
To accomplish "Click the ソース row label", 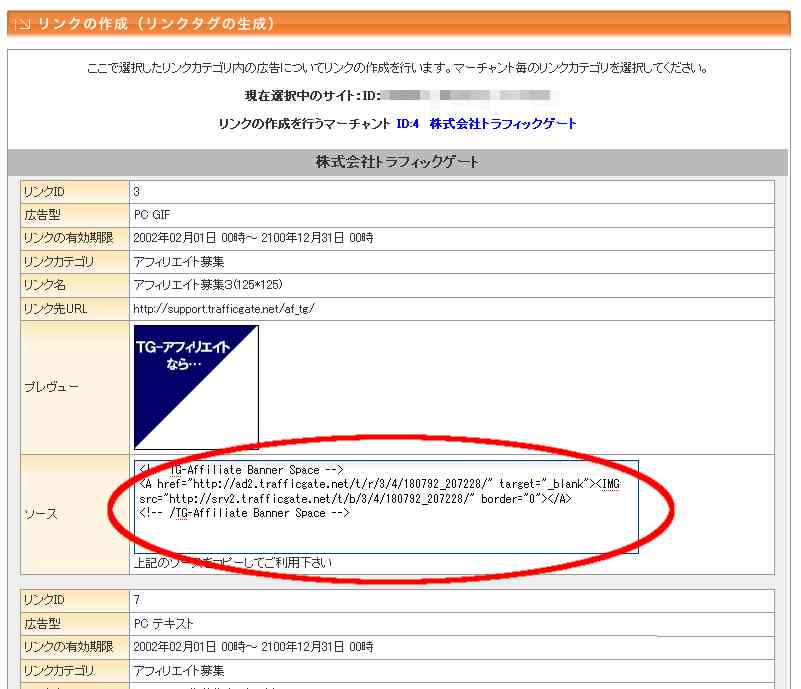I will click(41, 514).
